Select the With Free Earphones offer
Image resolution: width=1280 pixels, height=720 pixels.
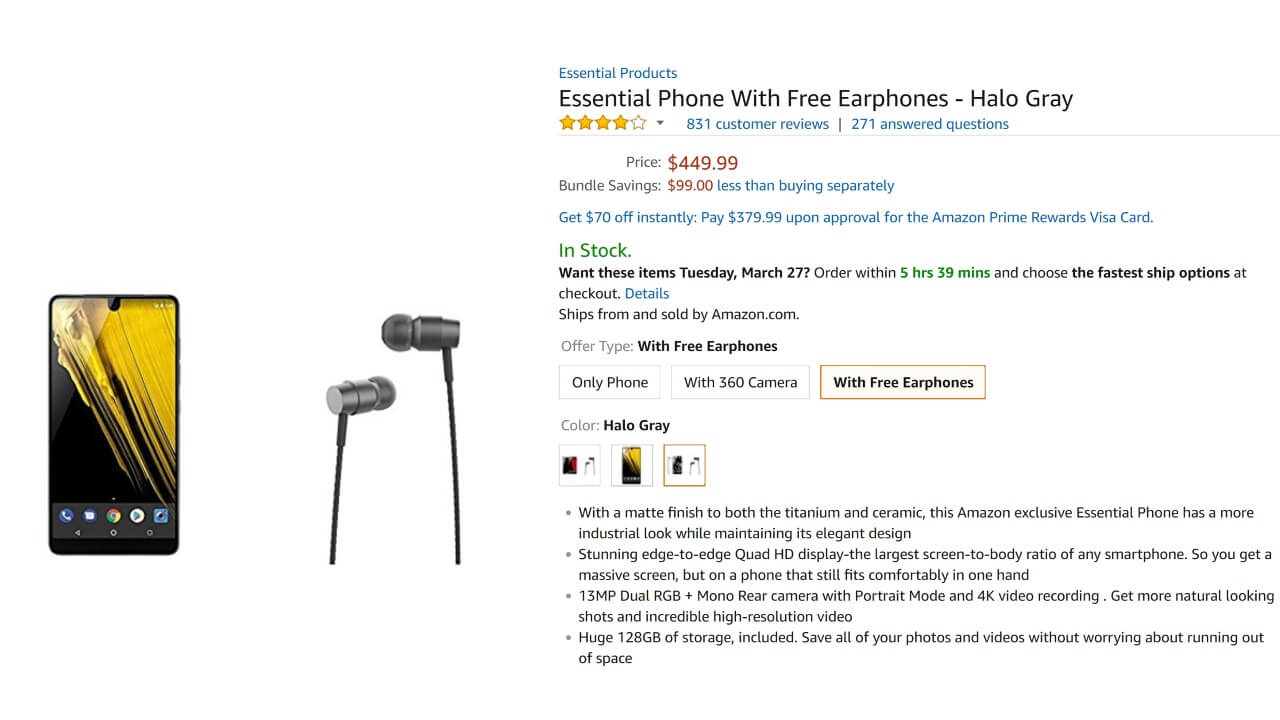[903, 382]
